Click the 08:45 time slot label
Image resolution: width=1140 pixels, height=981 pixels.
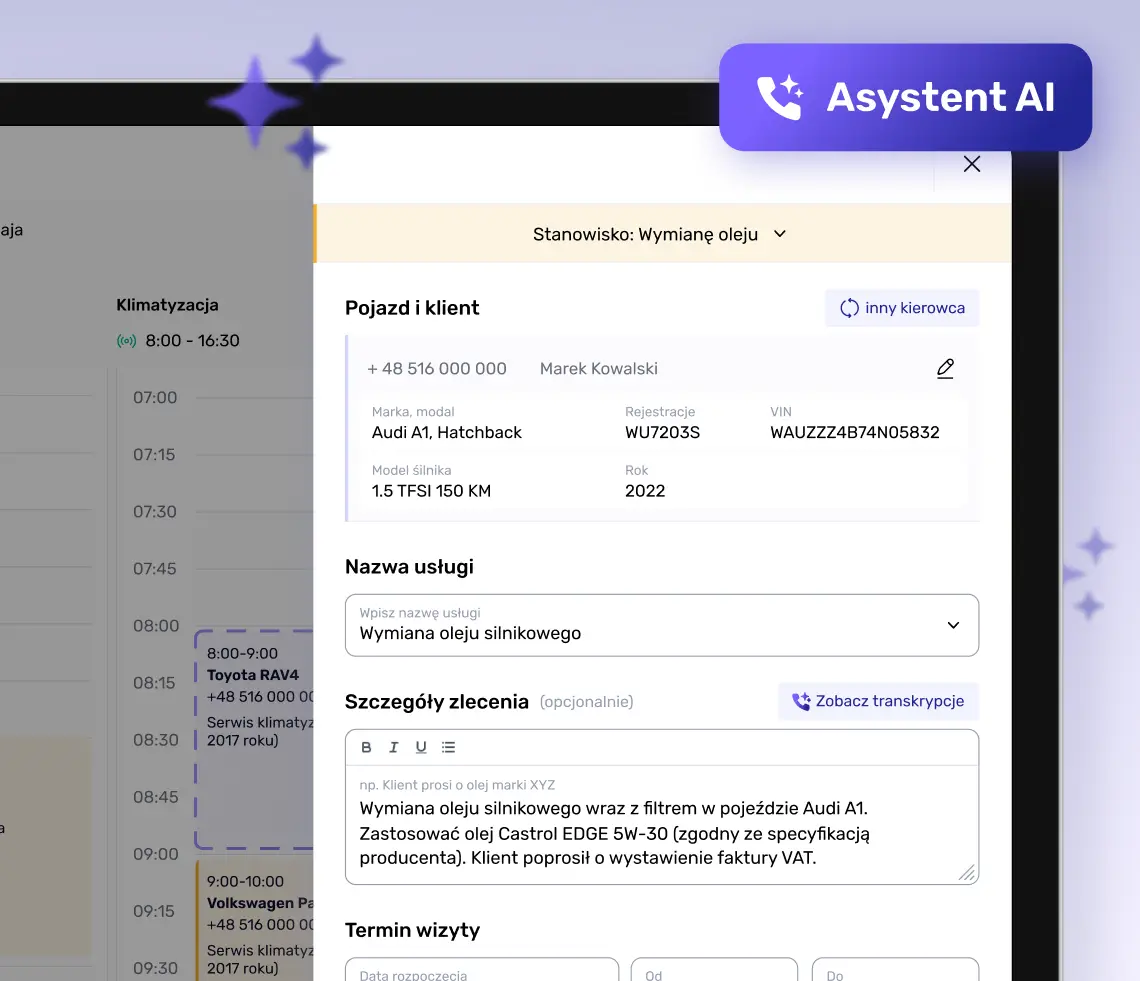(155, 797)
